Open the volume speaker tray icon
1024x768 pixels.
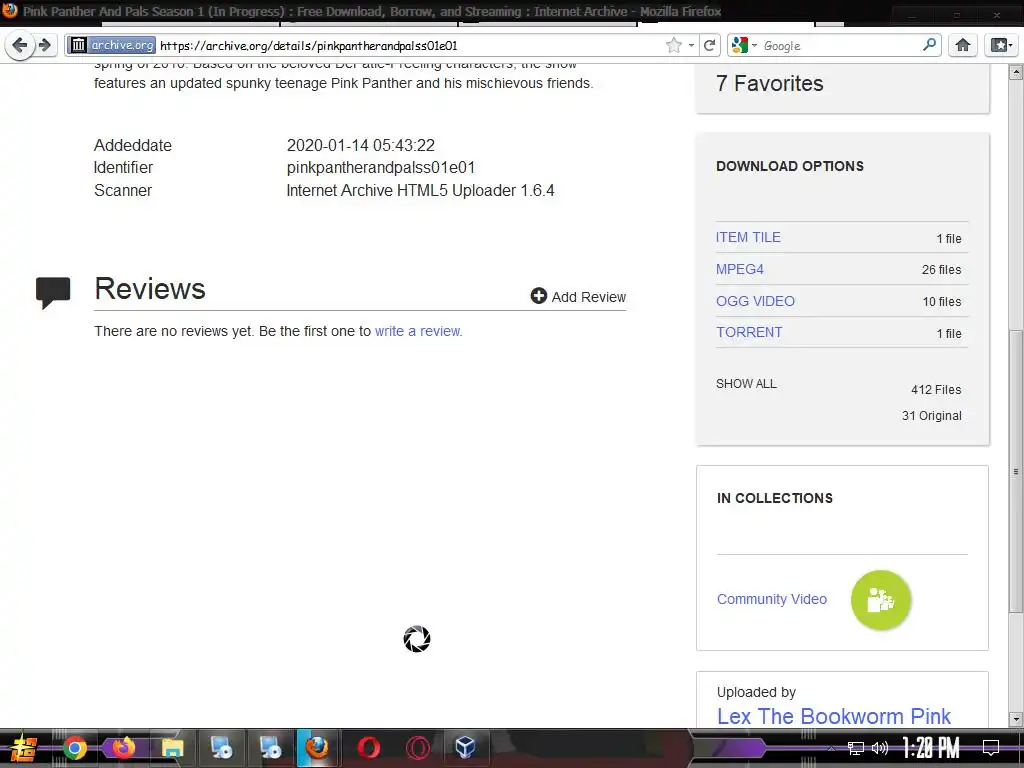[x=880, y=748]
